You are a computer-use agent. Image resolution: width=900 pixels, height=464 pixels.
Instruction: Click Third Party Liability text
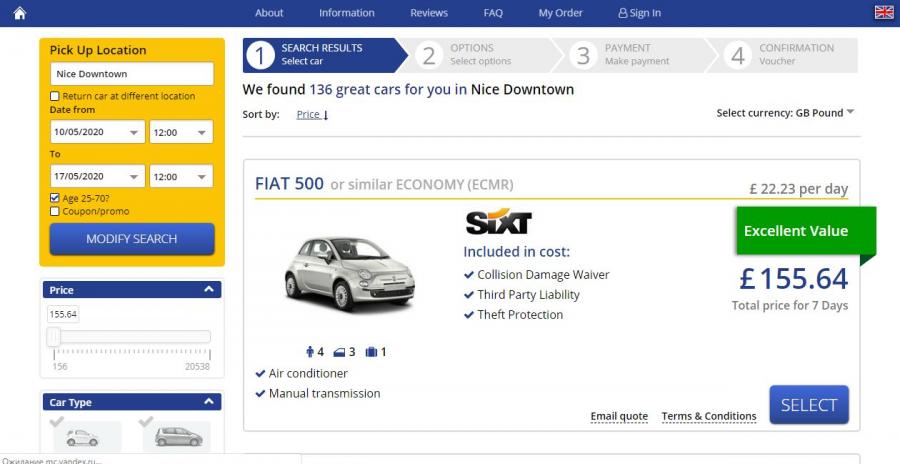(528, 295)
